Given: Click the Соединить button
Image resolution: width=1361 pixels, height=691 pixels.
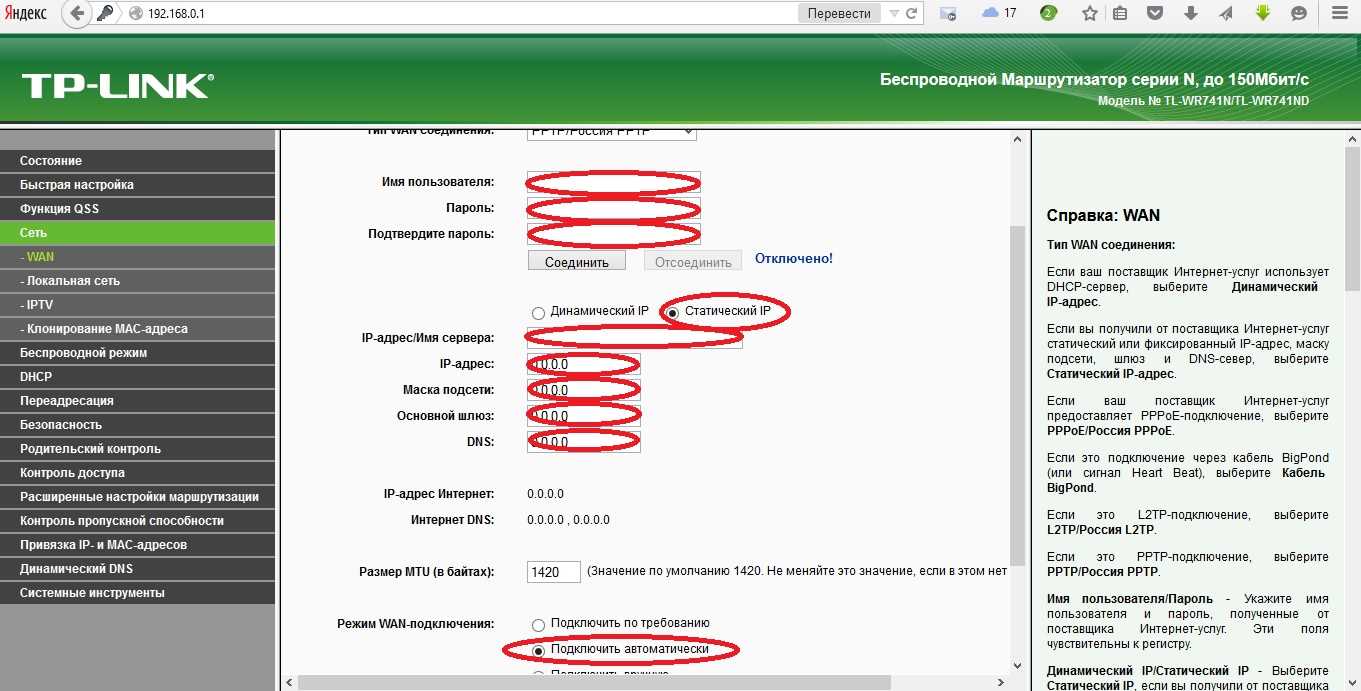Looking at the screenshot, I should (x=577, y=261).
